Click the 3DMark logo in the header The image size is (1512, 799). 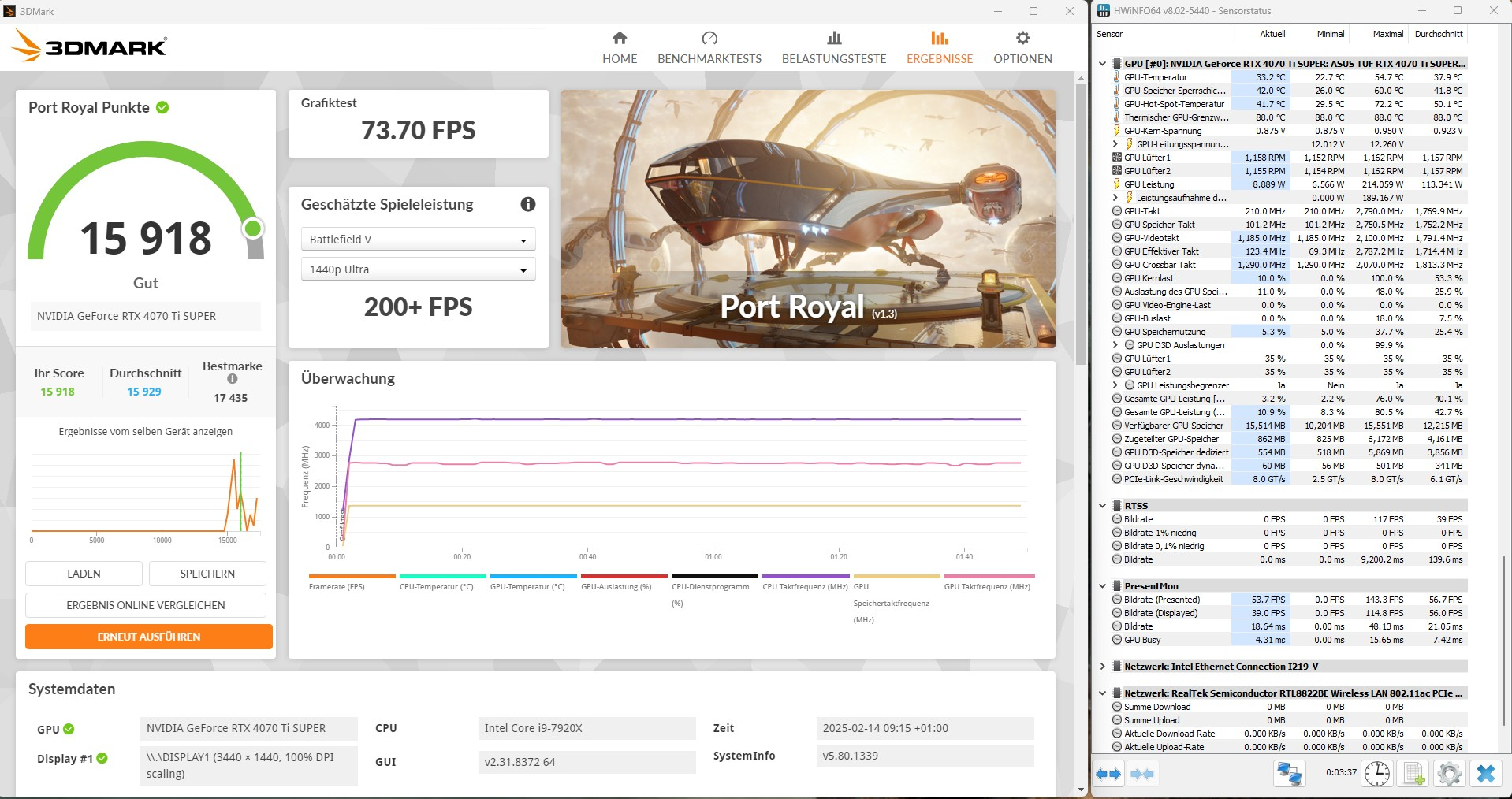click(x=89, y=46)
